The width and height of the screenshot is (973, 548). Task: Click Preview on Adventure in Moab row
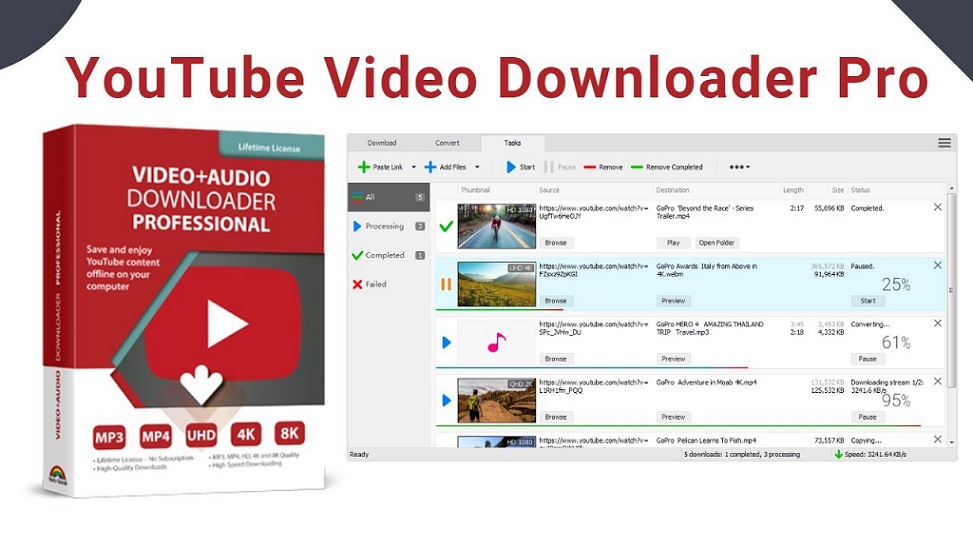[673, 417]
